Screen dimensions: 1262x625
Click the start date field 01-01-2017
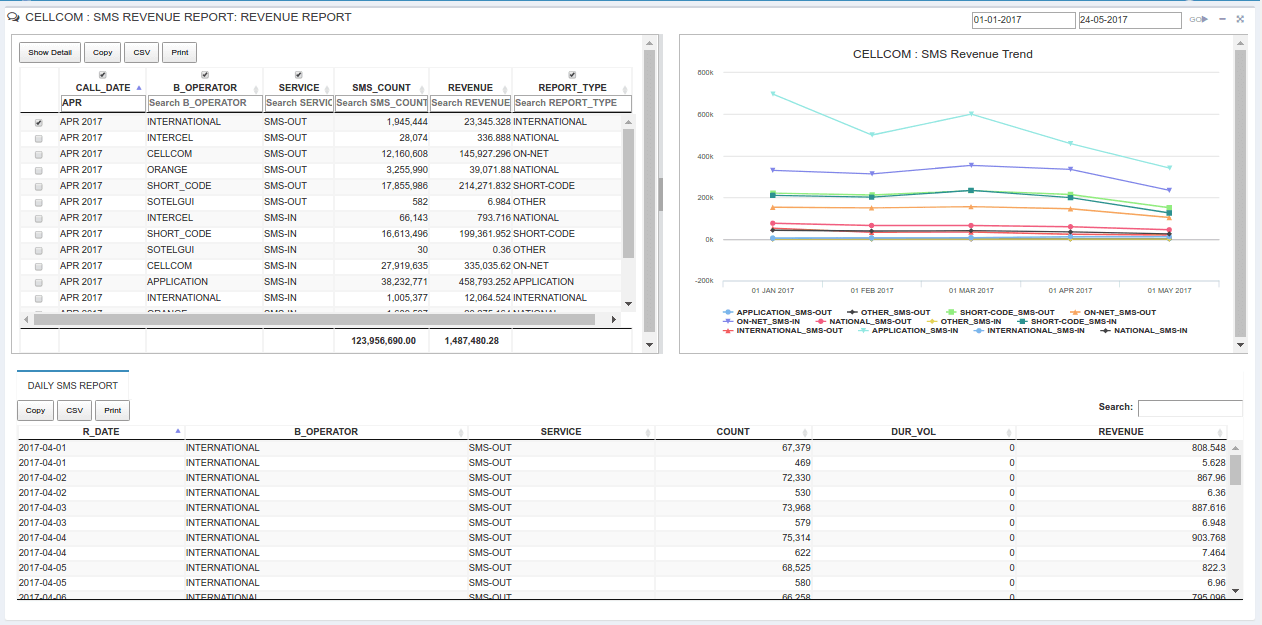1022,20
